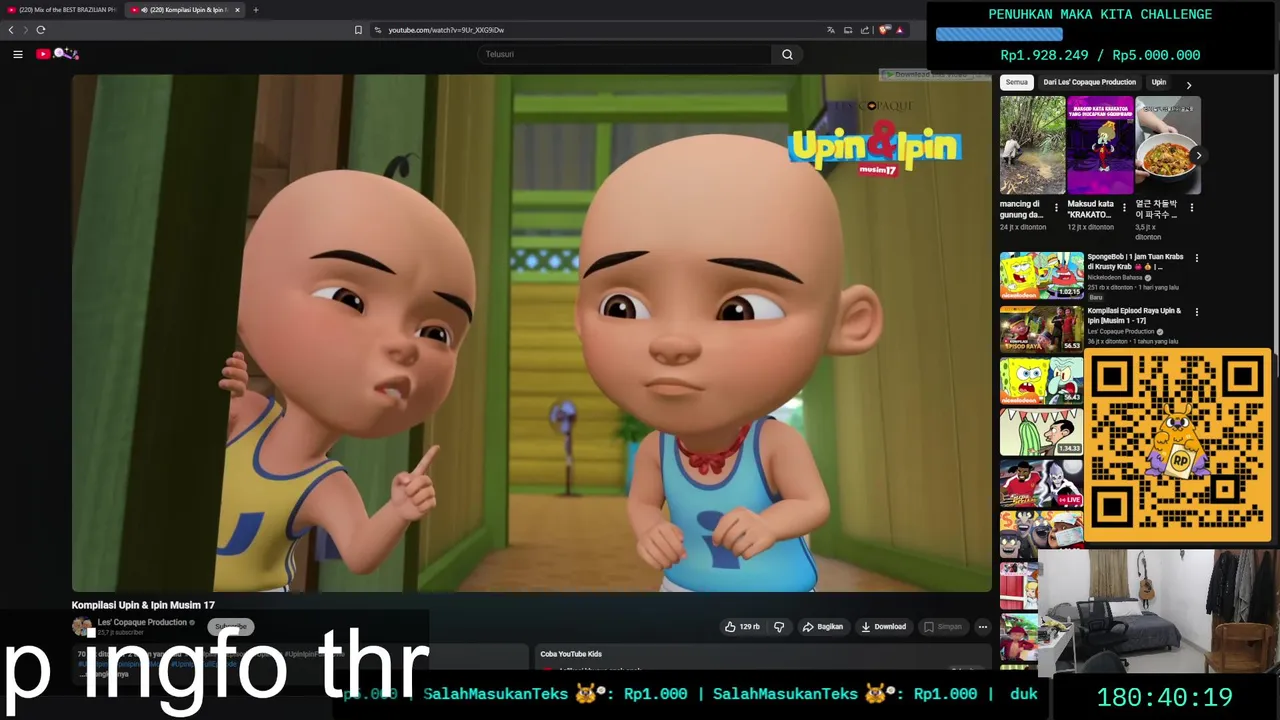Image resolution: width=1280 pixels, height=720 pixels.
Task: Dislike the video with thumbs-down
Action: pyautogui.click(x=779, y=627)
